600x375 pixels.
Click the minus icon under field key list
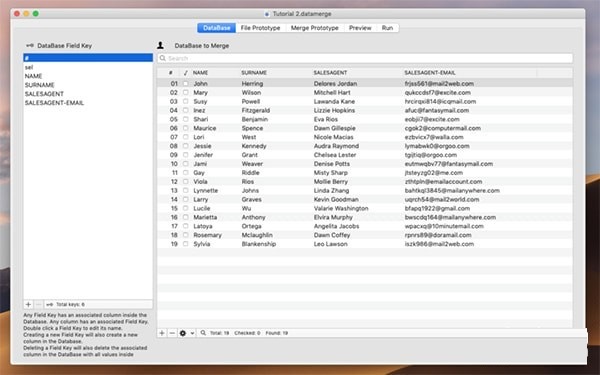tap(38, 304)
